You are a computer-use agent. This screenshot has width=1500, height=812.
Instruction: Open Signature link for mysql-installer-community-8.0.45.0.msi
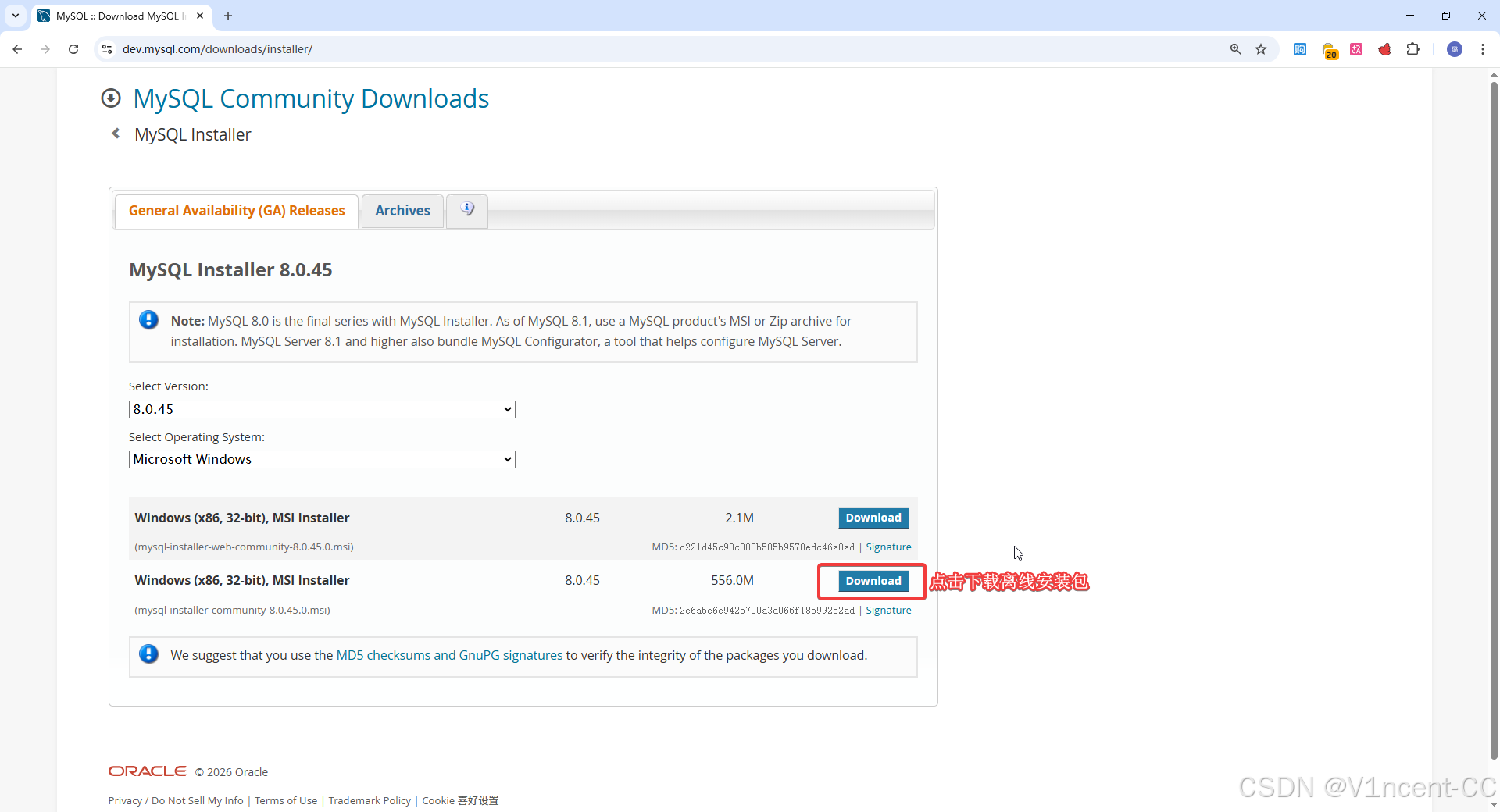888,611
